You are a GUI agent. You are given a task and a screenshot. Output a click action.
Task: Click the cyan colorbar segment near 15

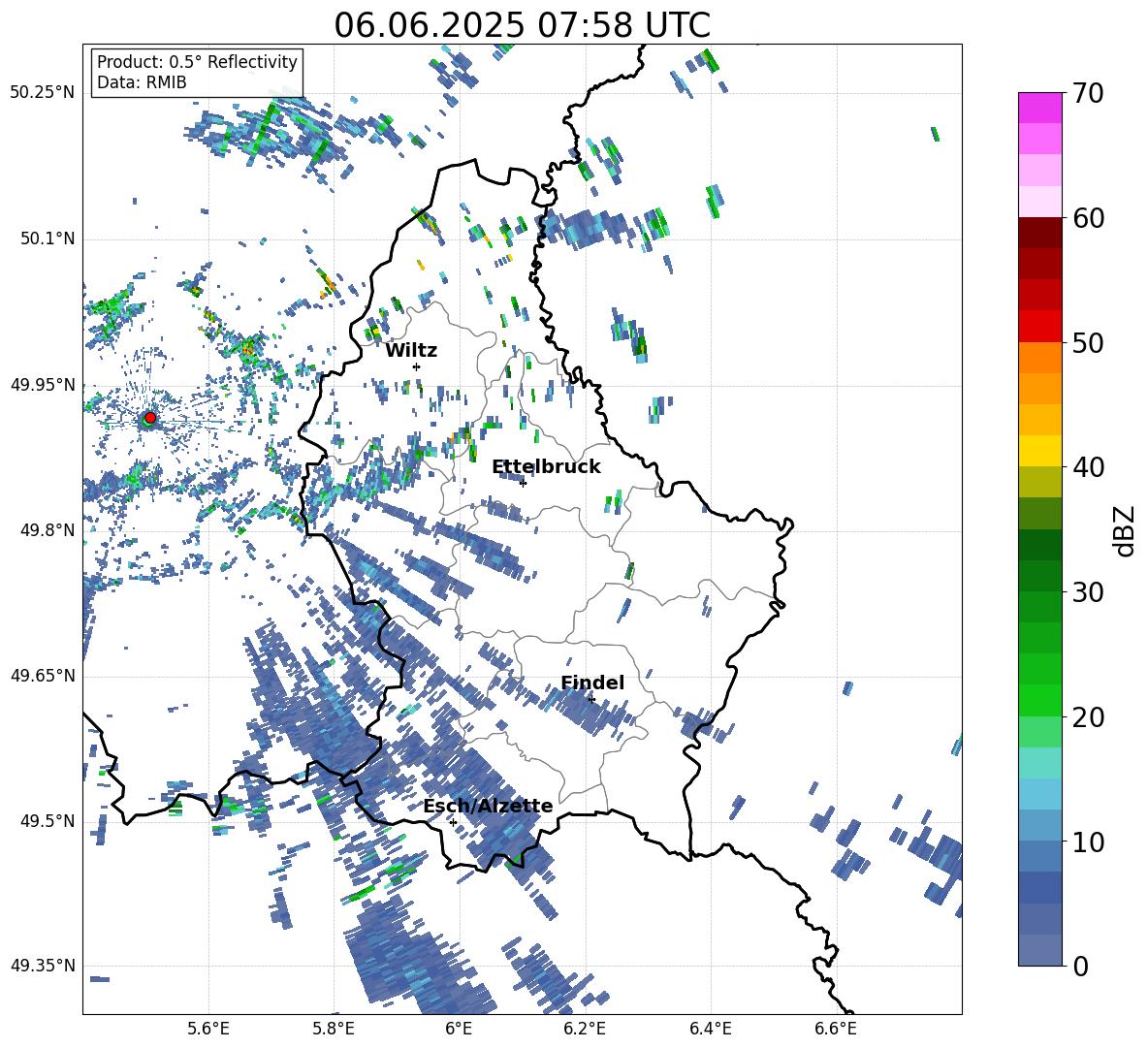(x=1039, y=763)
